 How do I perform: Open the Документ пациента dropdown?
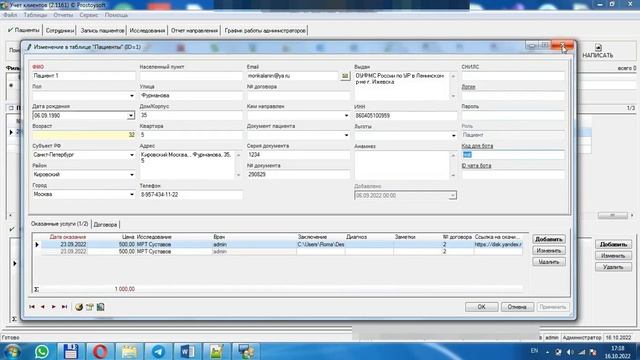346,135
